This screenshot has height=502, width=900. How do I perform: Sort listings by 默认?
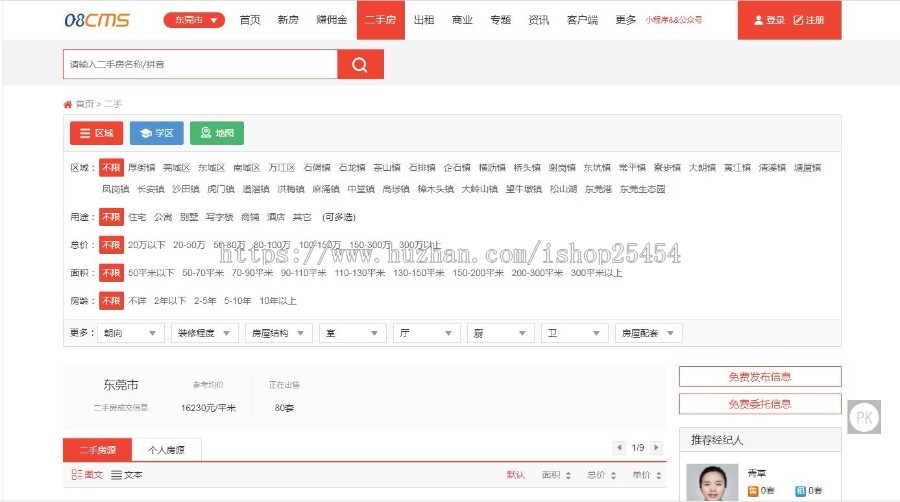coord(515,474)
